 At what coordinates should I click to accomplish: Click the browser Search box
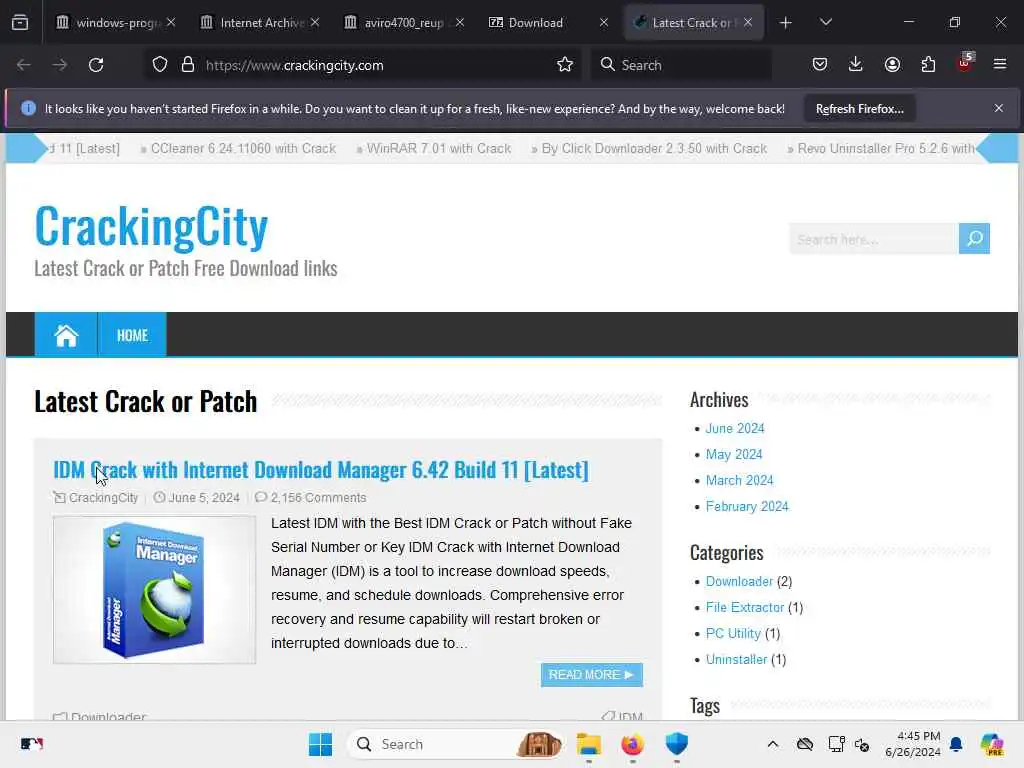pos(681,65)
